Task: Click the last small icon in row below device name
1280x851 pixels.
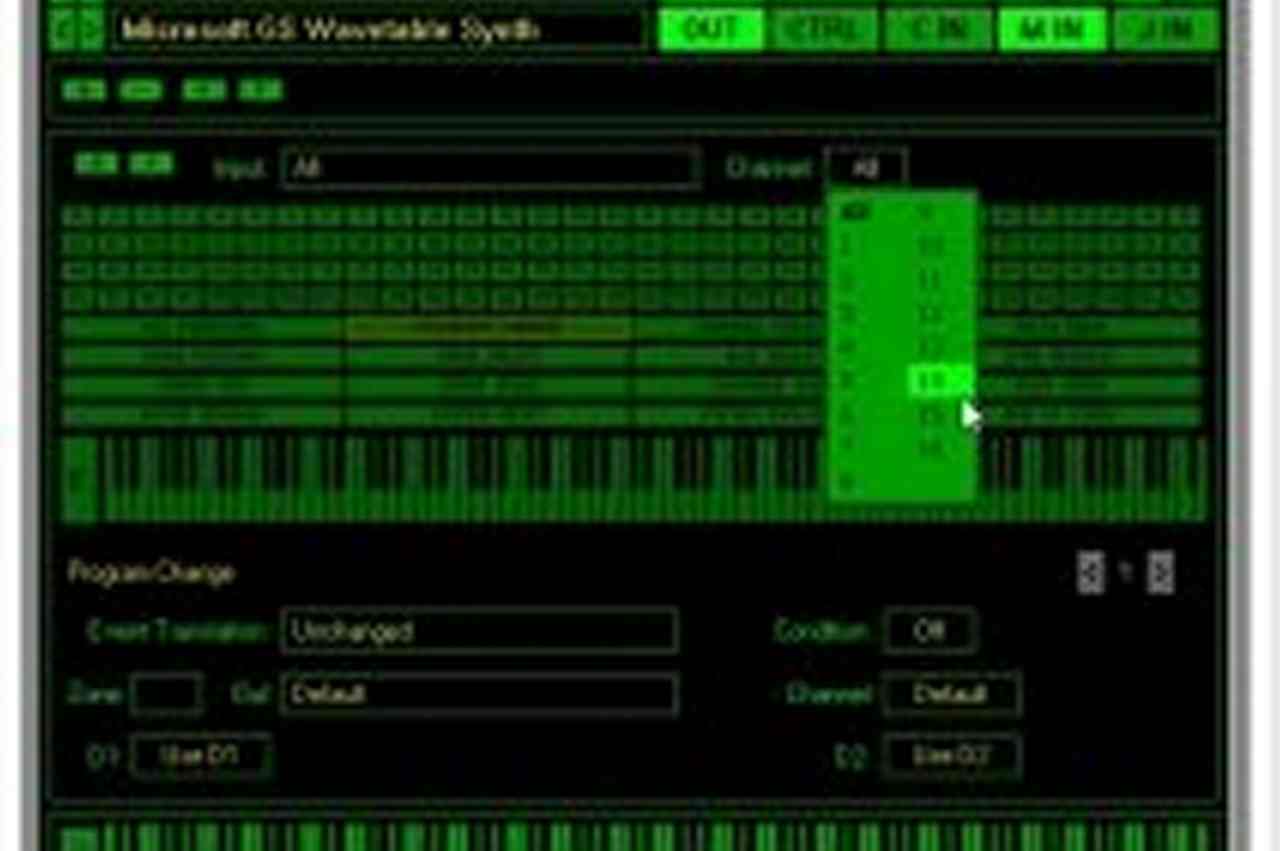Action: point(261,90)
